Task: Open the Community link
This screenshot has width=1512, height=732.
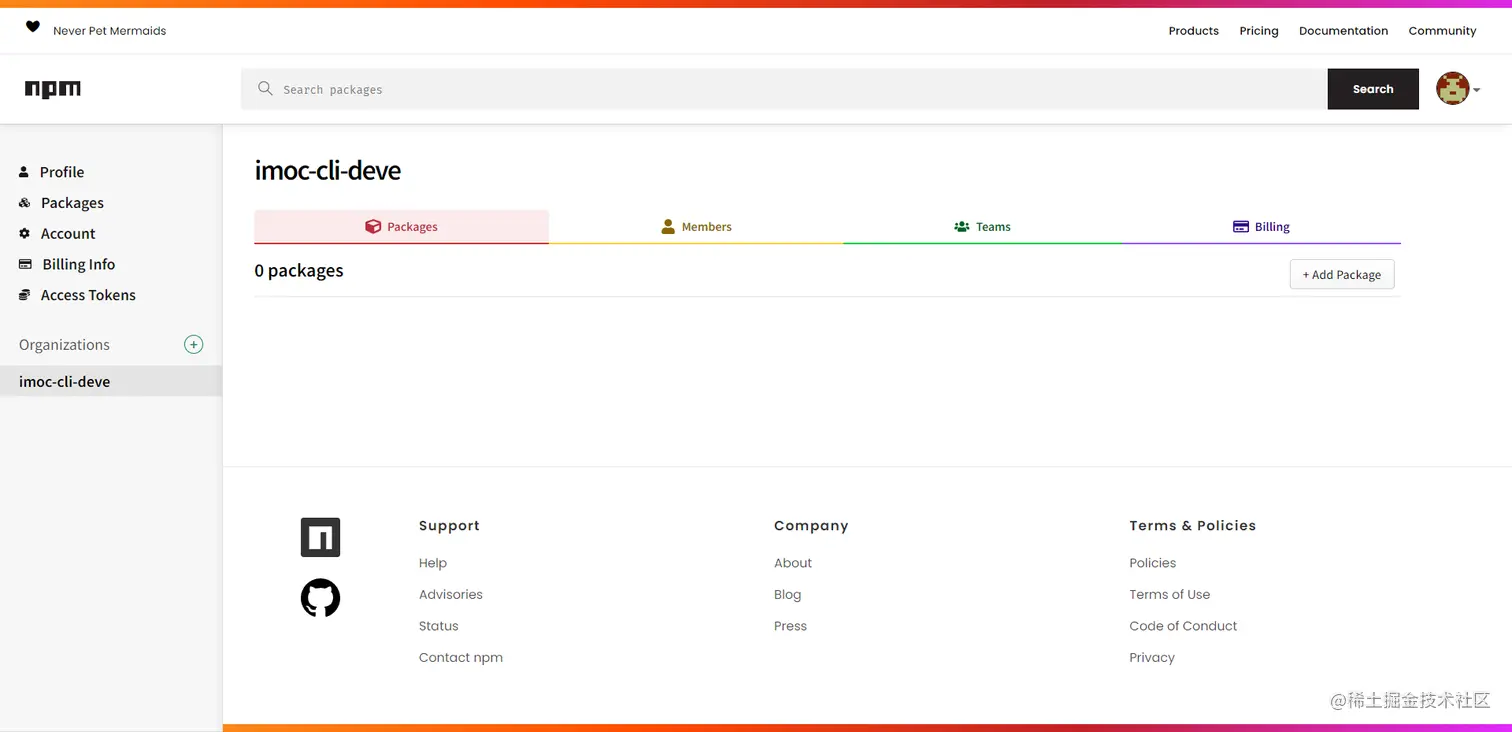Action: (1442, 31)
